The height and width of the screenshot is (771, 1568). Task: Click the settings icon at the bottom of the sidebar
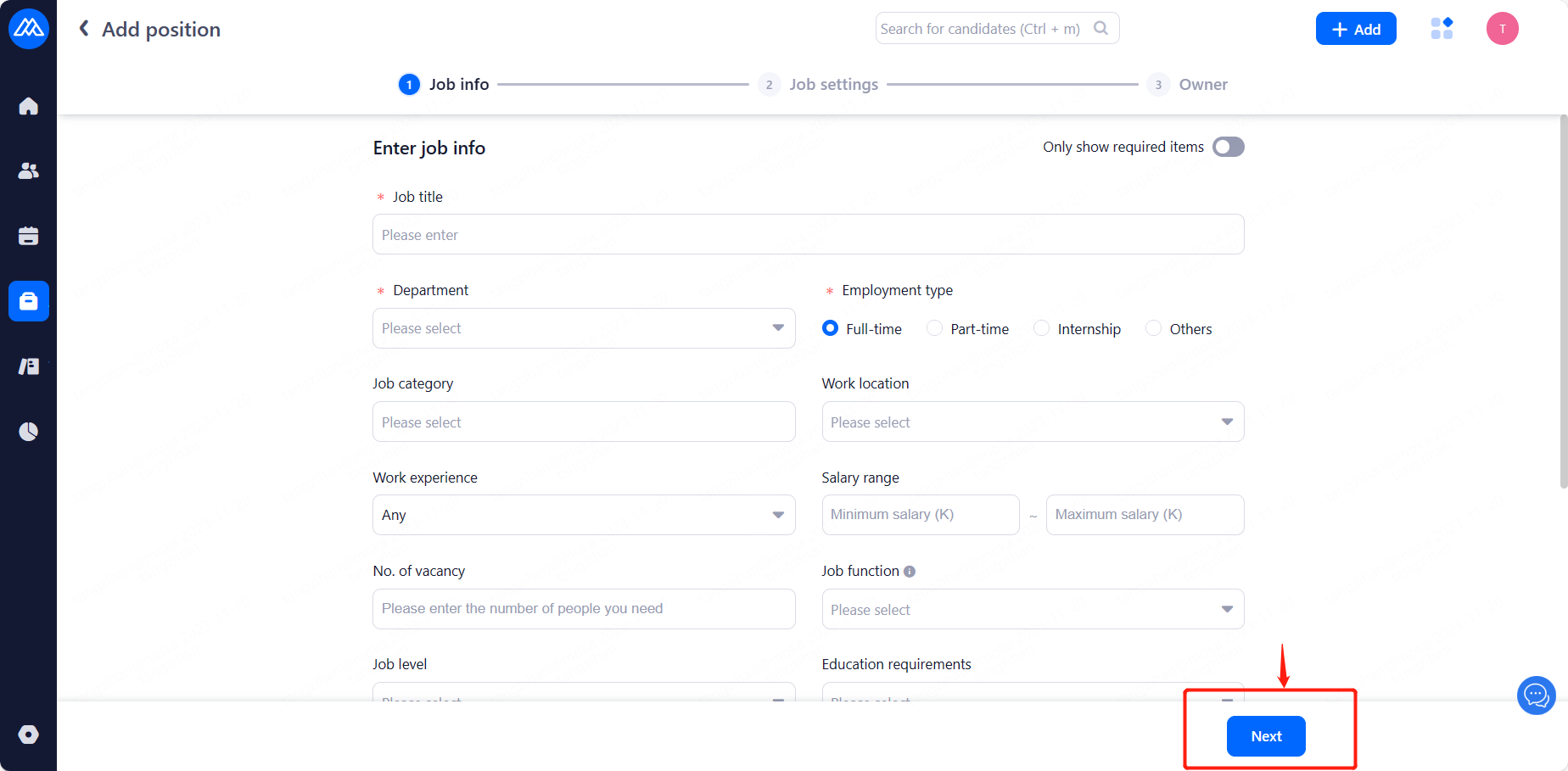tap(28, 735)
